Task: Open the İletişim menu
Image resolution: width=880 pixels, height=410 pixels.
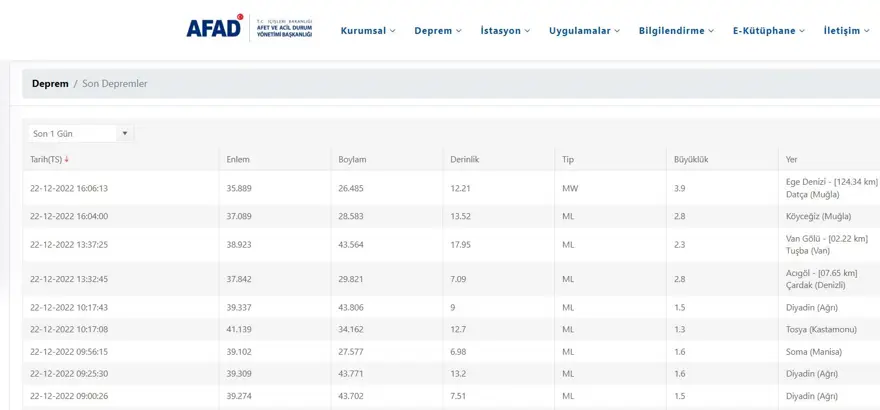Action: [846, 31]
